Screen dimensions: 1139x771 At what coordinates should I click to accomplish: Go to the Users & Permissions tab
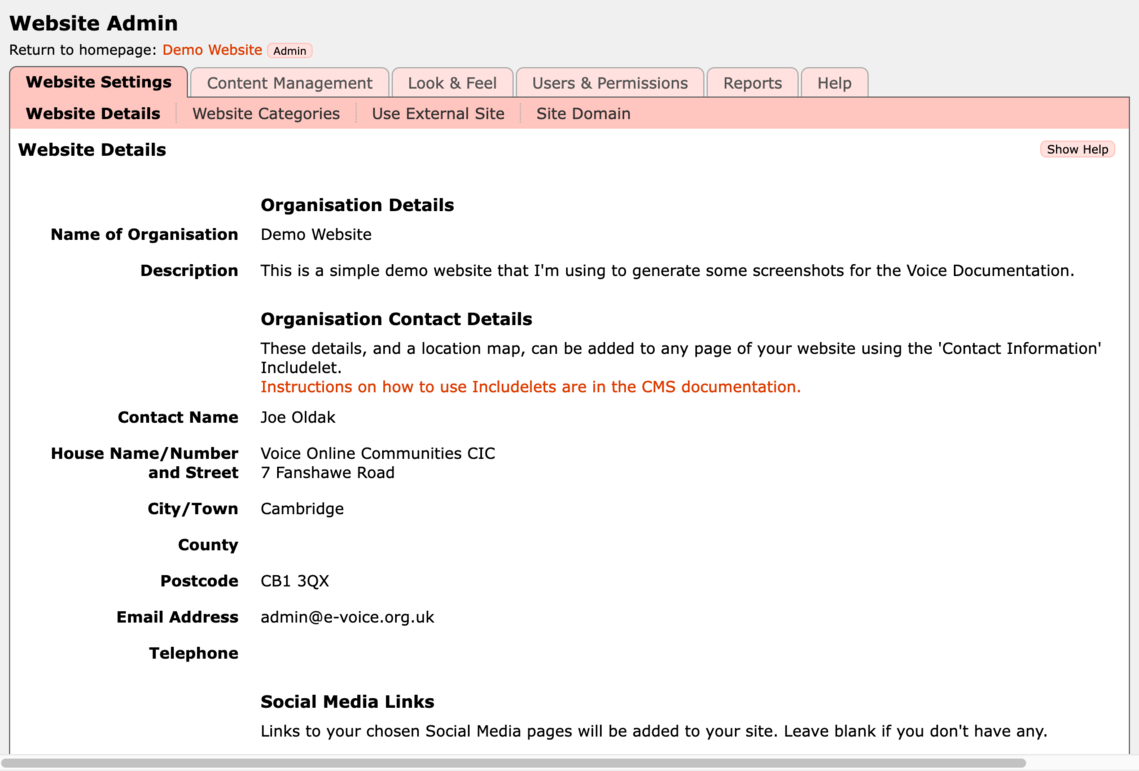click(609, 83)
